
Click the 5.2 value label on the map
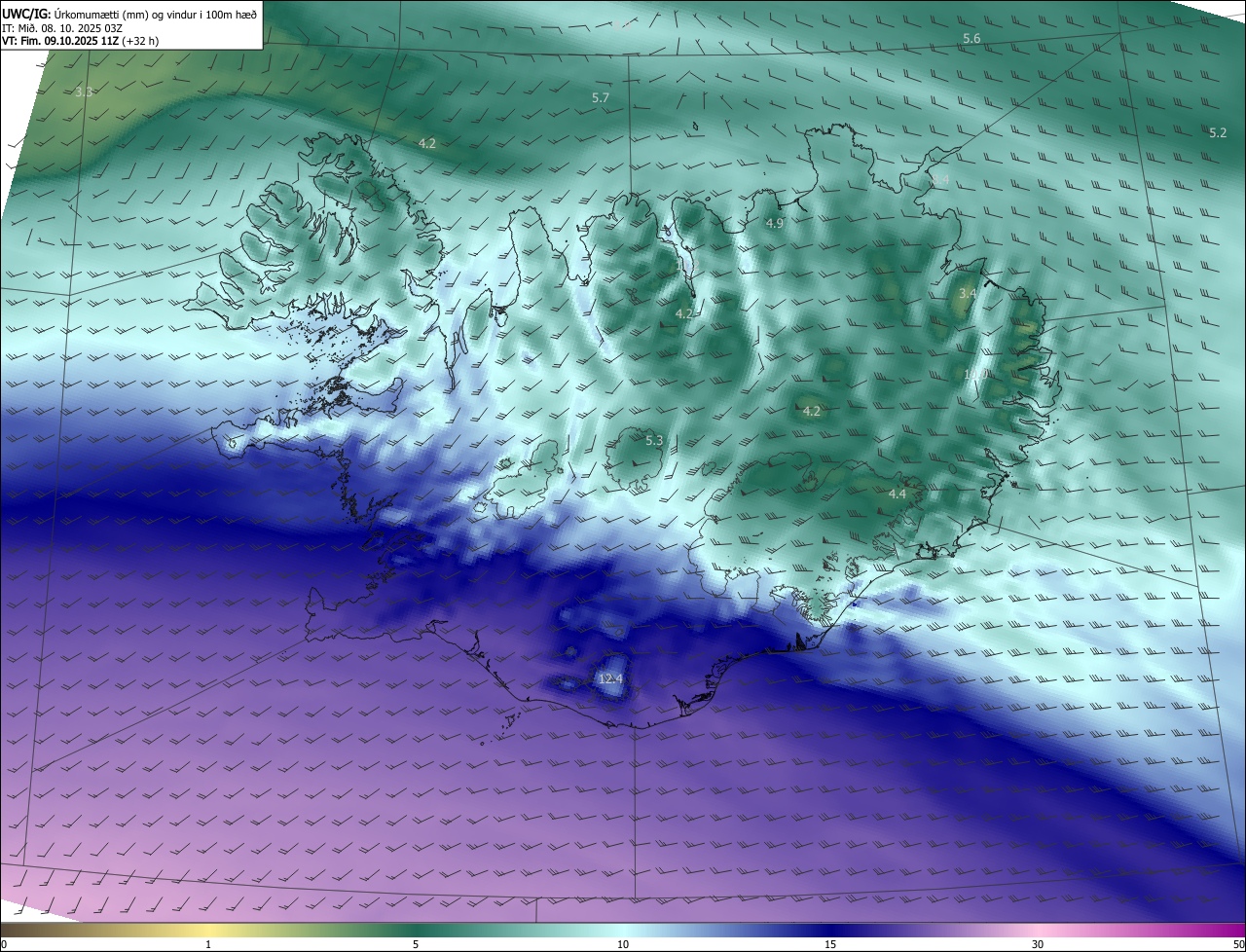(x=1218, y=132)
